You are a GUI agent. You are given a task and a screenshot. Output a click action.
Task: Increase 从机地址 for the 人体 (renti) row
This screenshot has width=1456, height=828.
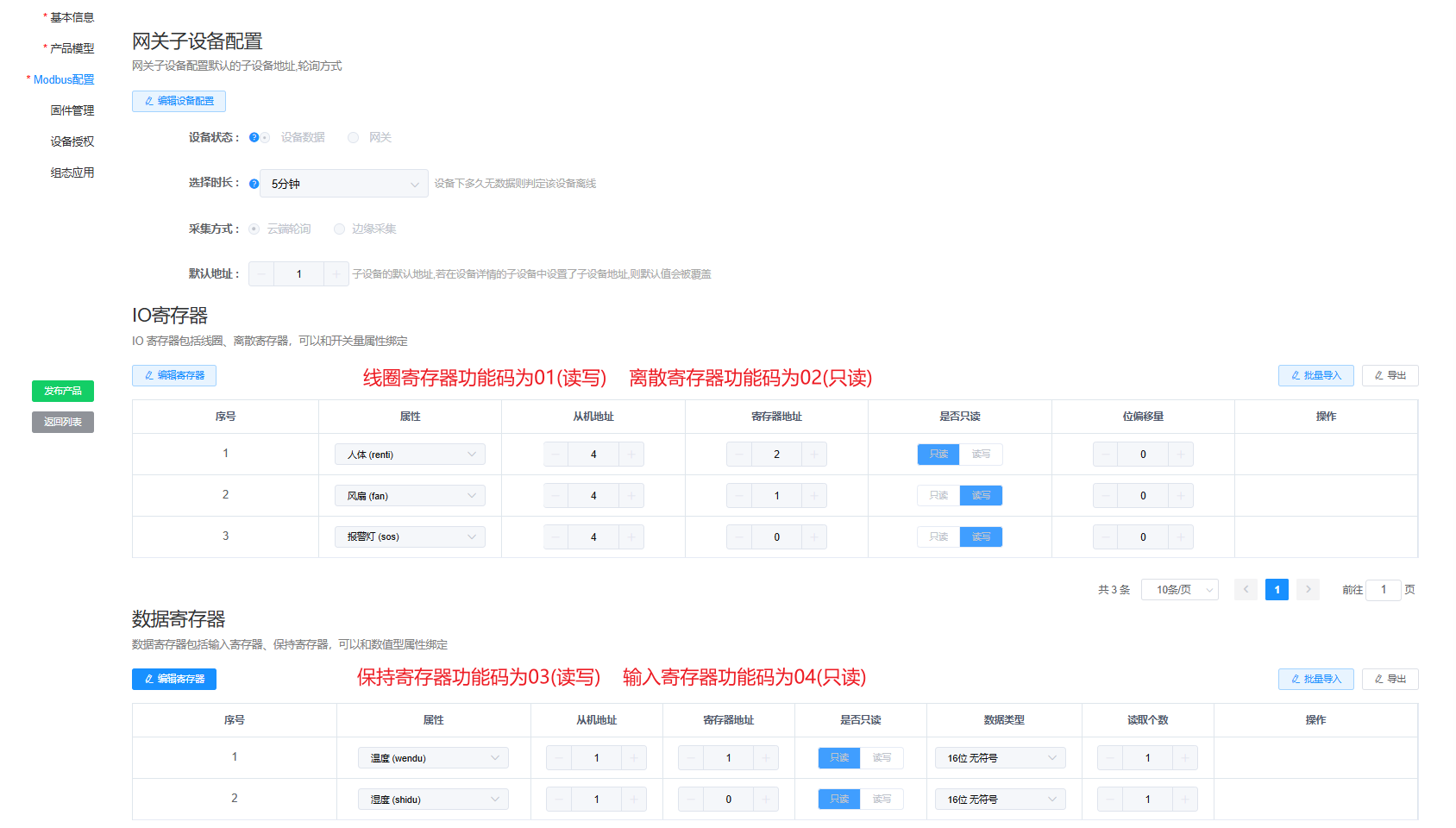click(x=631, y=455)
